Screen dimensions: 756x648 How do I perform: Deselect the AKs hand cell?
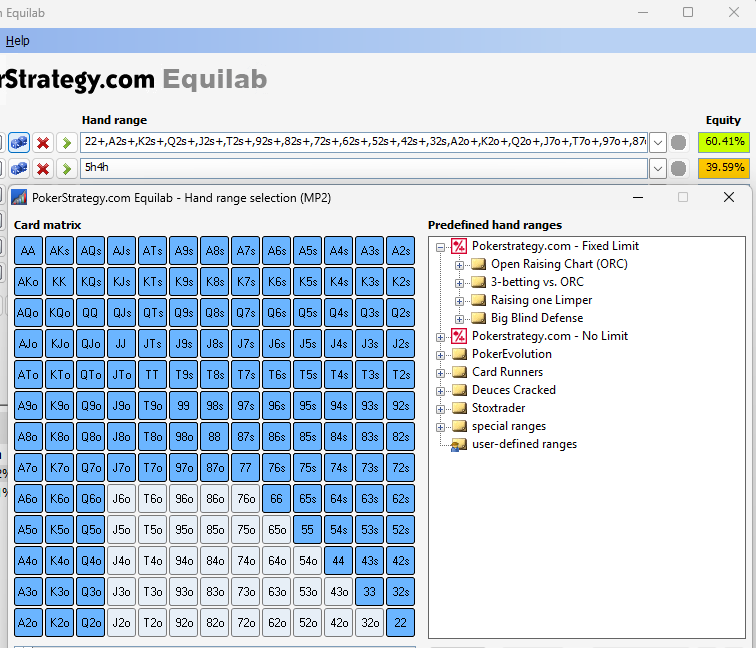[x=59, y=251]
